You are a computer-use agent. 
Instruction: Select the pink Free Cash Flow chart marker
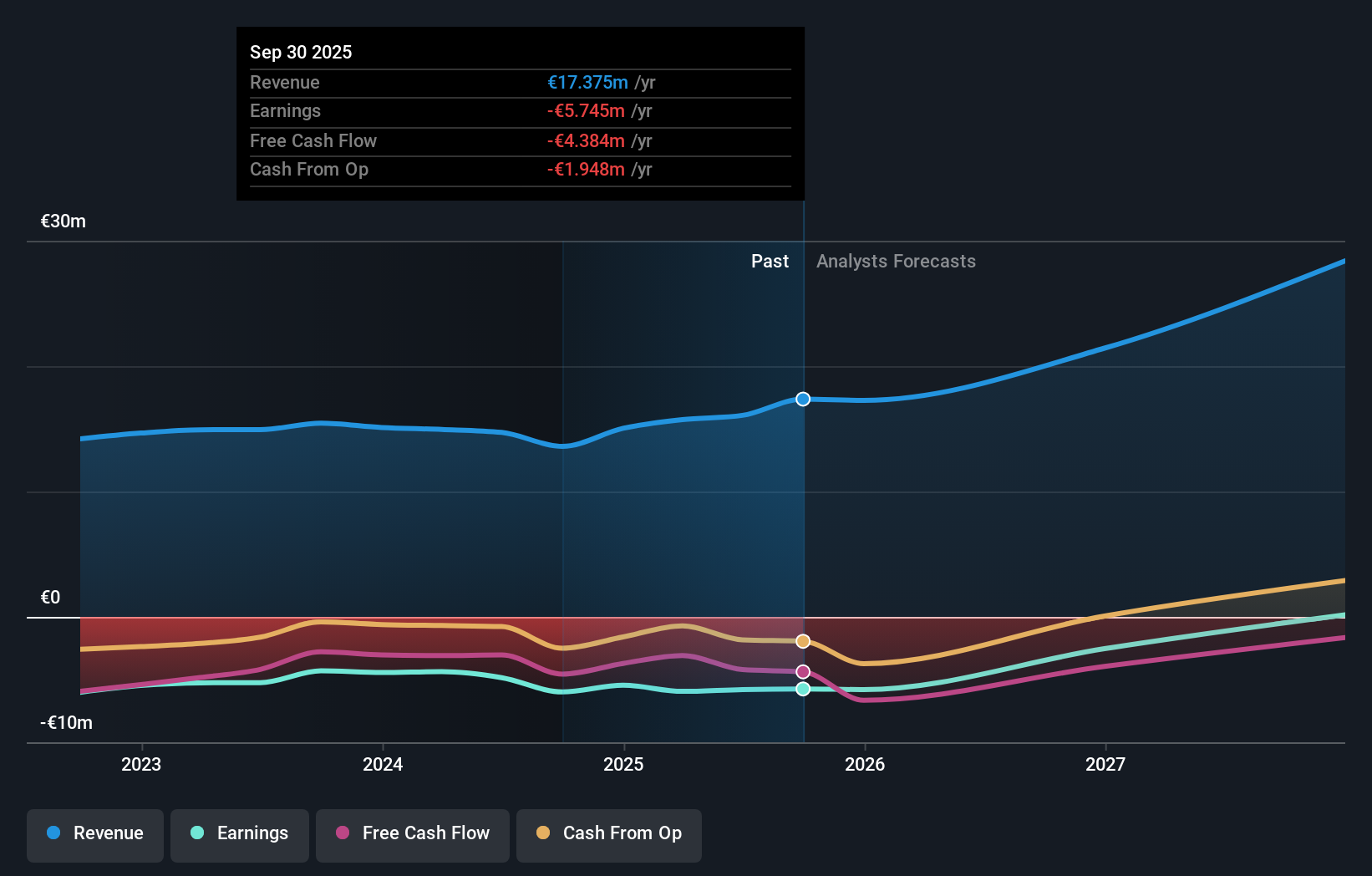click(802, 670)
